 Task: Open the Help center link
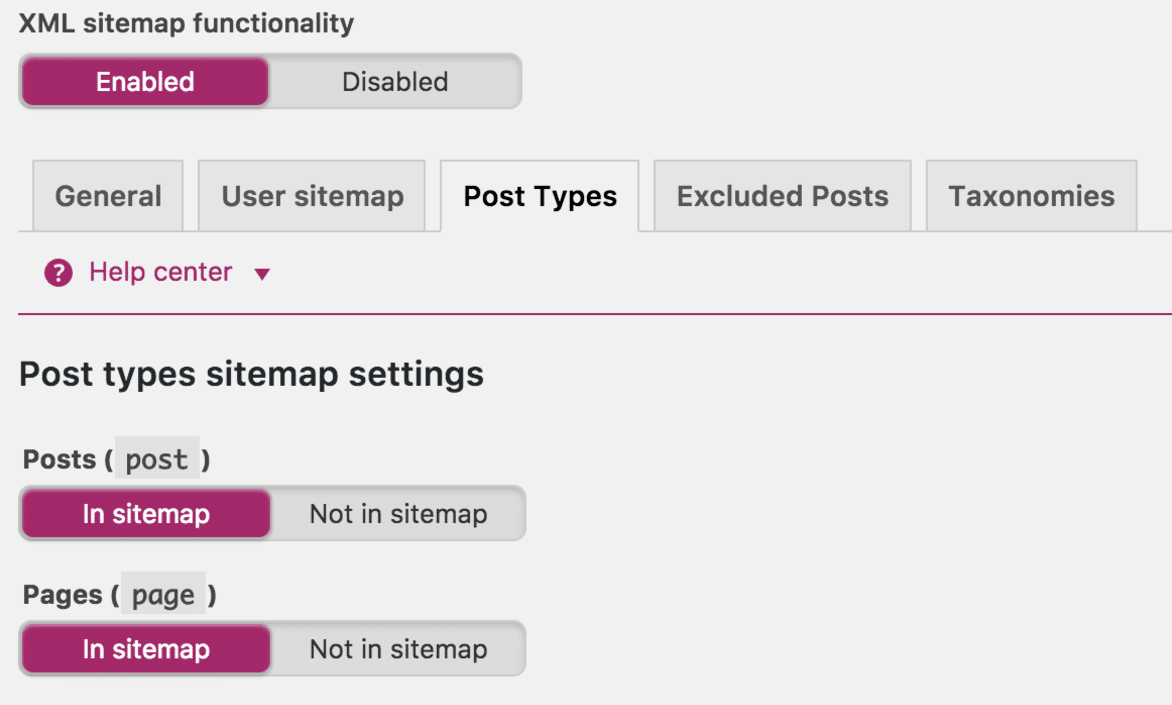(161, 272)
